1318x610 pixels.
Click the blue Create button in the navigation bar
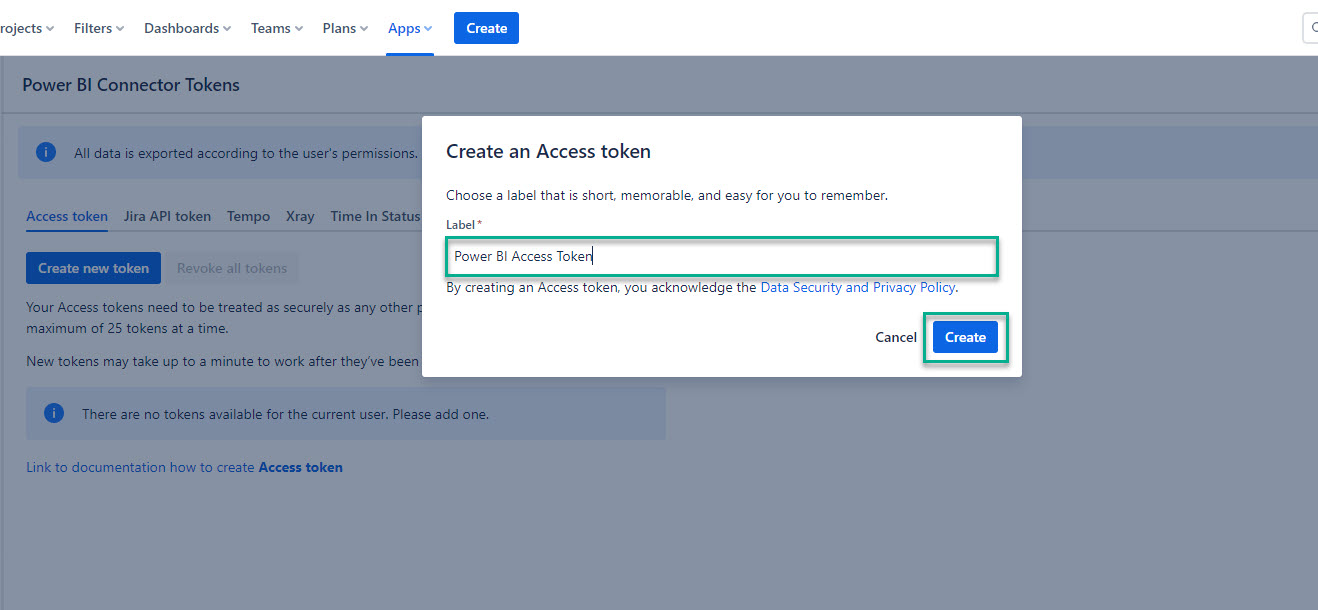pyautogui.click(x=486, y=28)
